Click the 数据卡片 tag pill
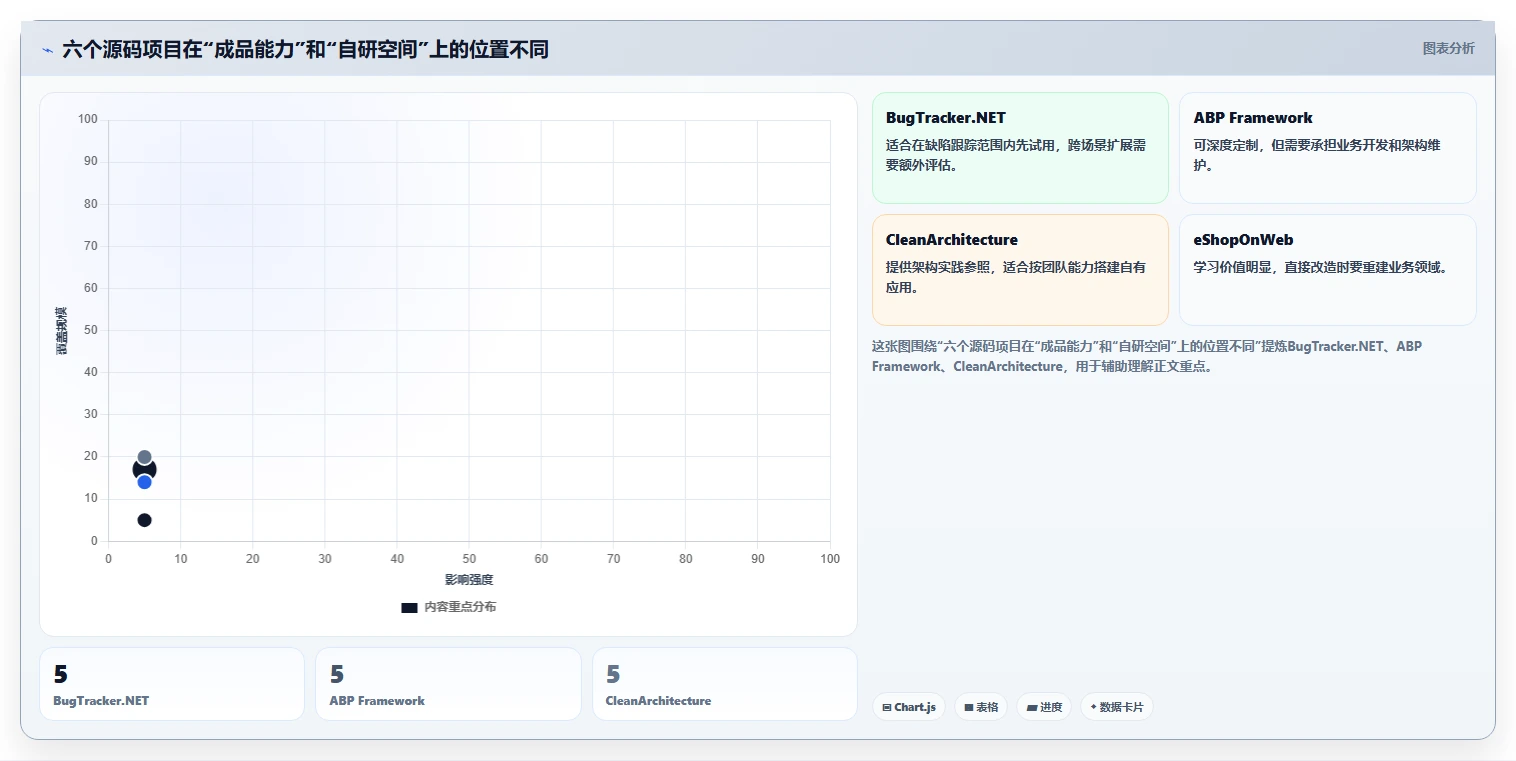Screen dimensions: 1516x761 [x=1117, y=707]
